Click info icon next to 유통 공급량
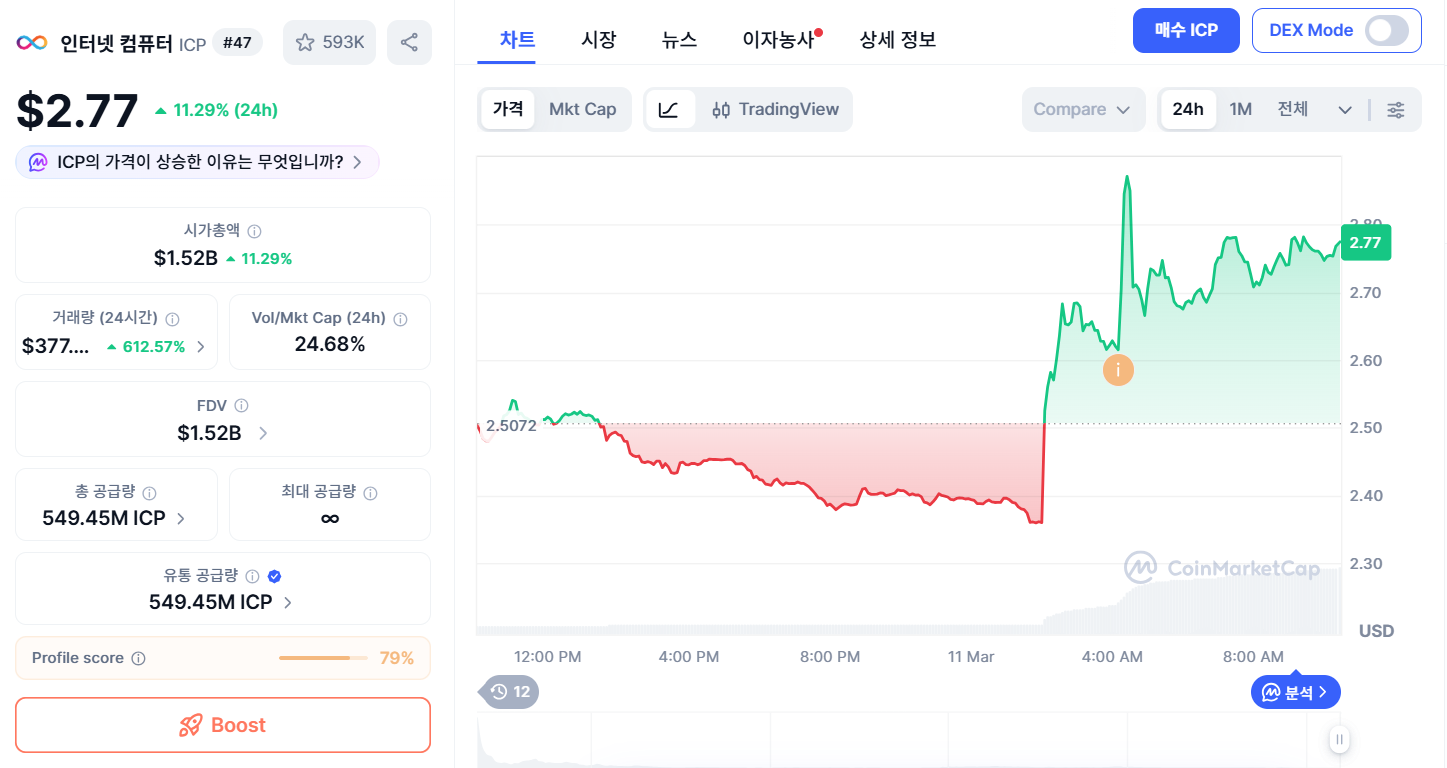 pos(252,576)
